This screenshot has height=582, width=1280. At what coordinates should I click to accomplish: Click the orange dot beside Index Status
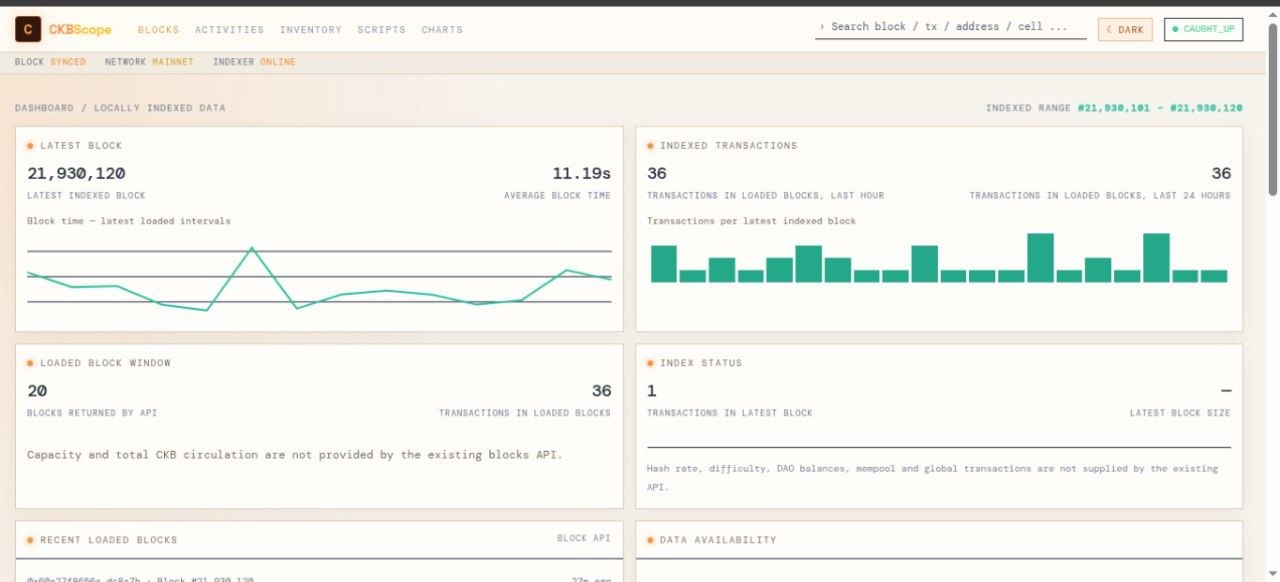[650, 363]
